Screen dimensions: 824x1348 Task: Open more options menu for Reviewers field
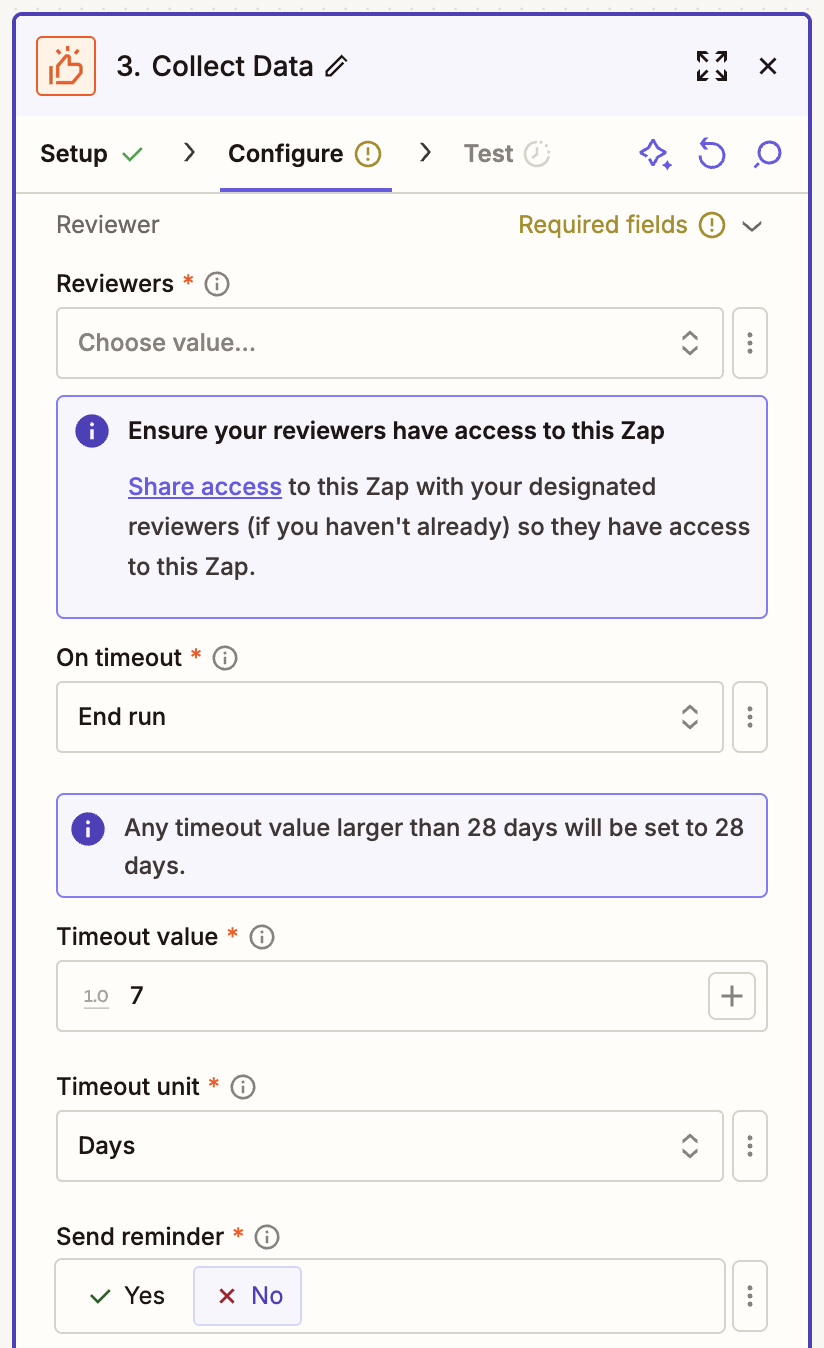(x=750, y=343)
